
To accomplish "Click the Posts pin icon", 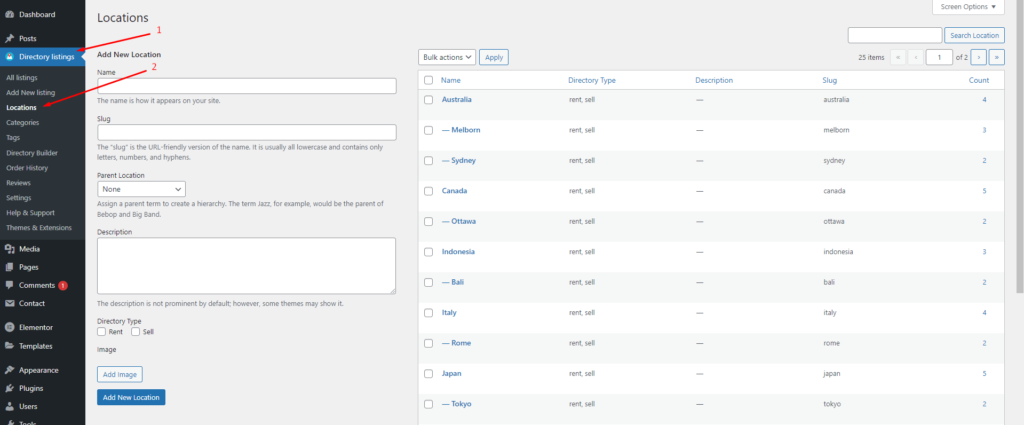I will point(10,39).
